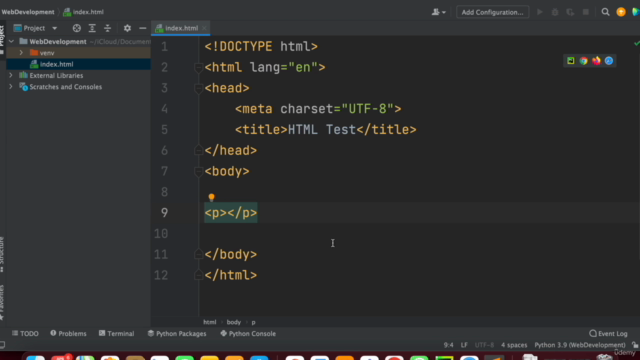Viewport: 640px width, 360px height.
Task: Open the Problems tool window
Action: [68, 333]
